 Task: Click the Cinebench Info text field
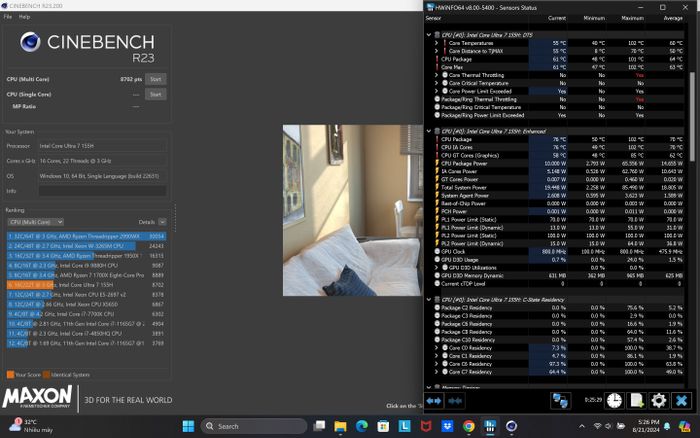point(102,191)
